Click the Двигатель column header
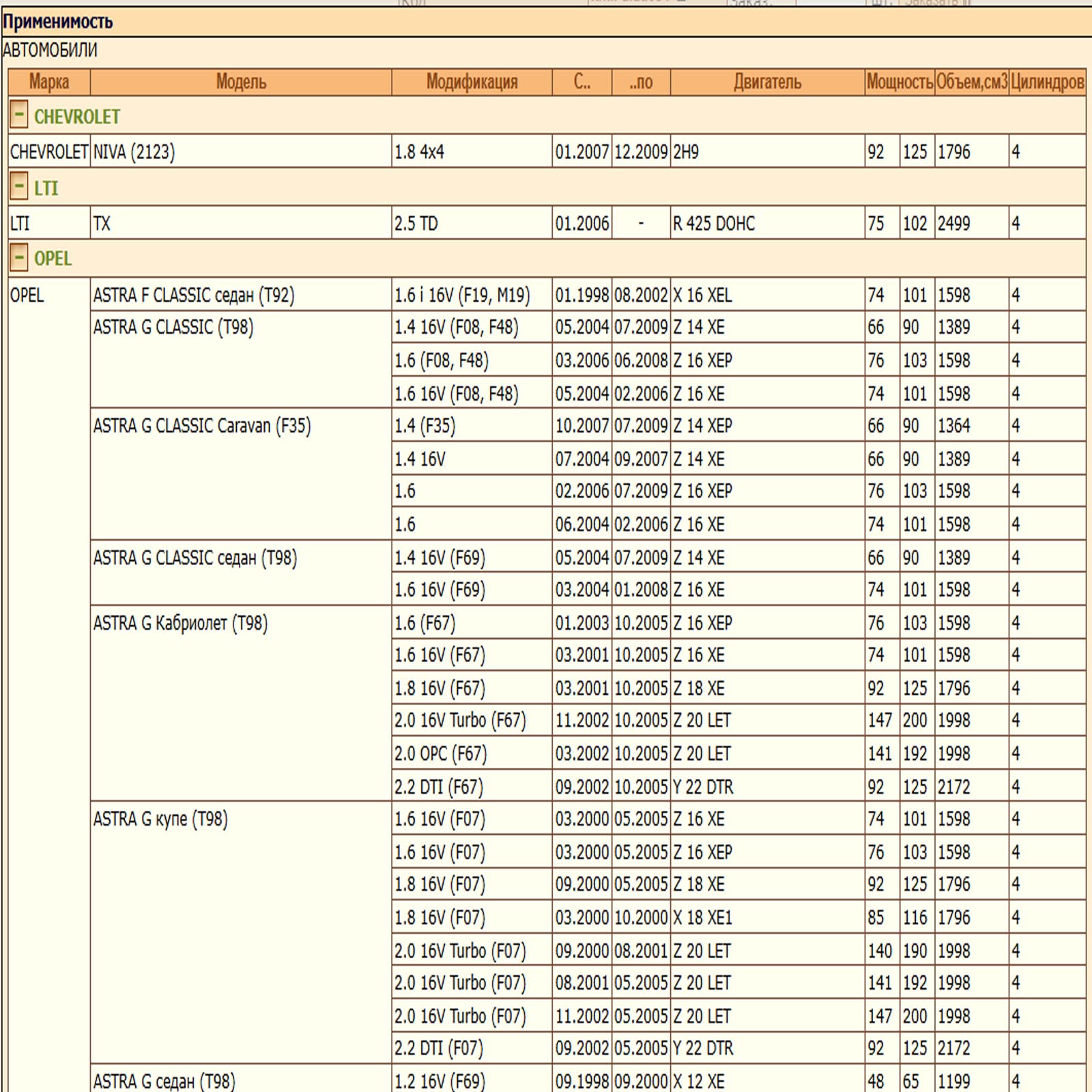The height and width of the screenshot is (1092, 1092). (x=767, y=83)
